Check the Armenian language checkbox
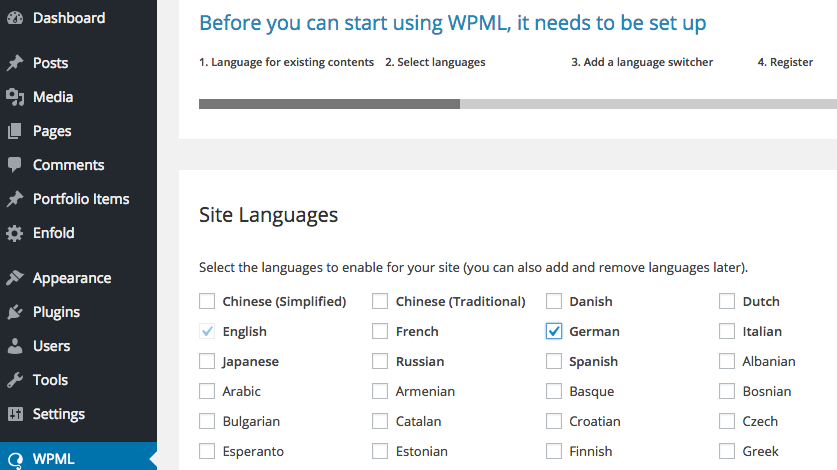This screenshot has width=837, height=470. coord(380,391)
